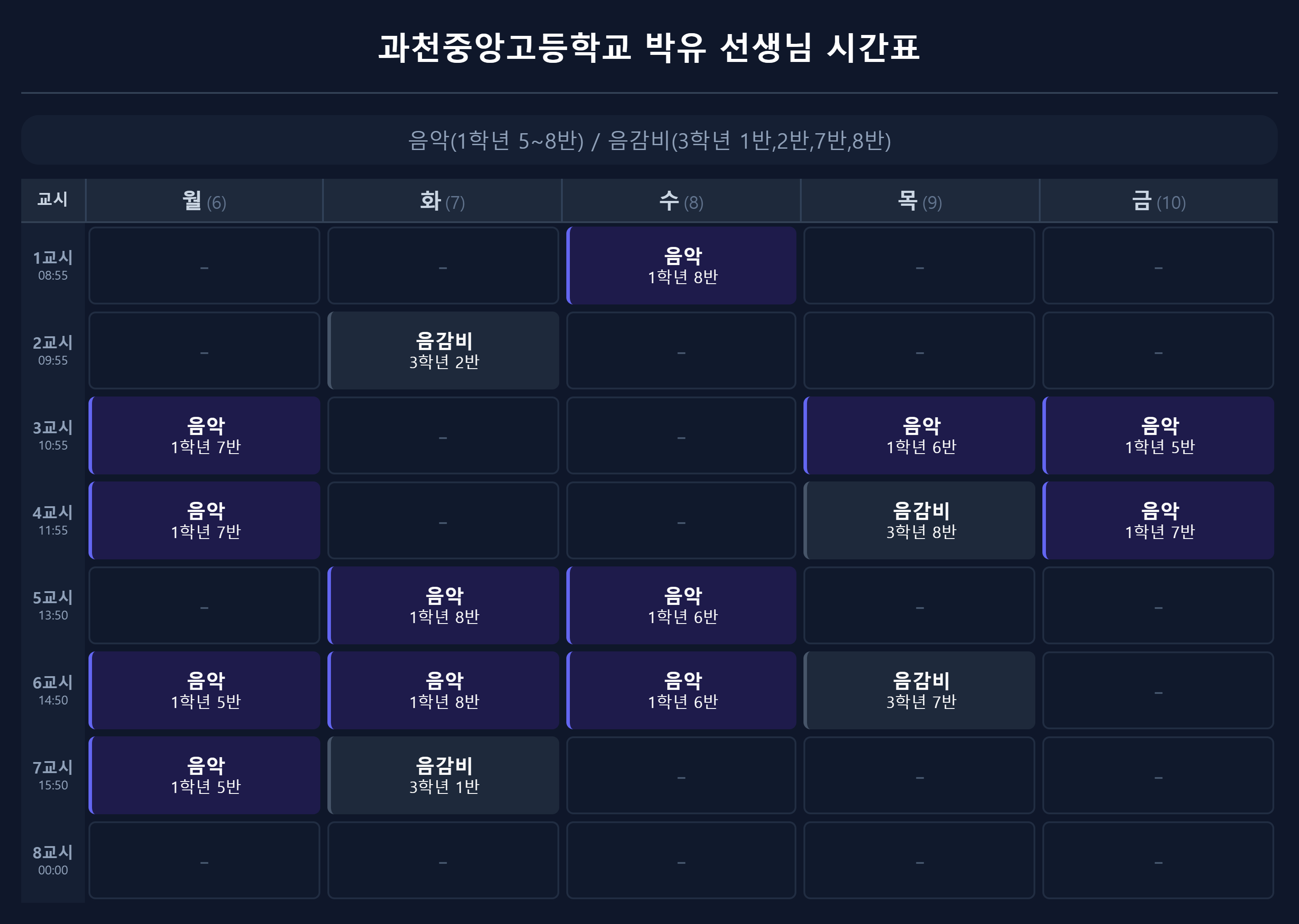Open Thursday 4교시 음감비 3학년 8반 class

pyautogui.click(x=919, y=520)
